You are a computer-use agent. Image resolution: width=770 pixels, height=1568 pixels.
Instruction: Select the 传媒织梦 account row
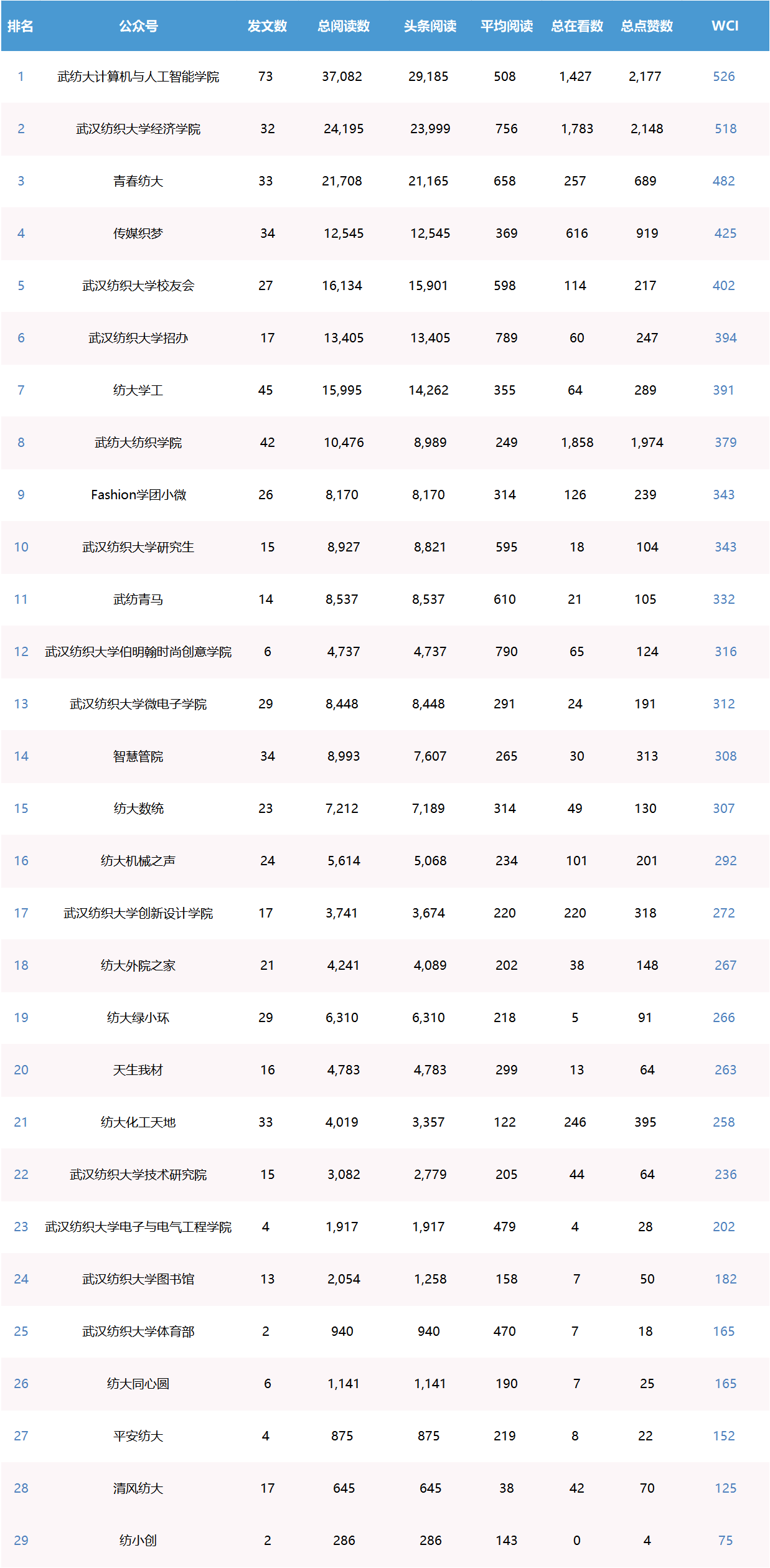pyautogui.click(x=138, y=233)
